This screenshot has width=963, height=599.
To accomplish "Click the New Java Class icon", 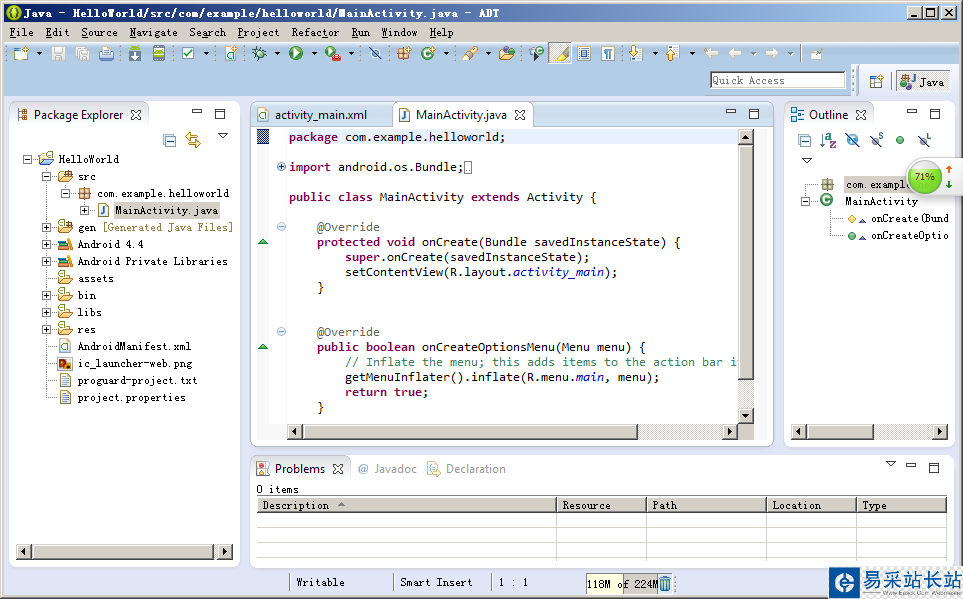I will pos(428,54).
